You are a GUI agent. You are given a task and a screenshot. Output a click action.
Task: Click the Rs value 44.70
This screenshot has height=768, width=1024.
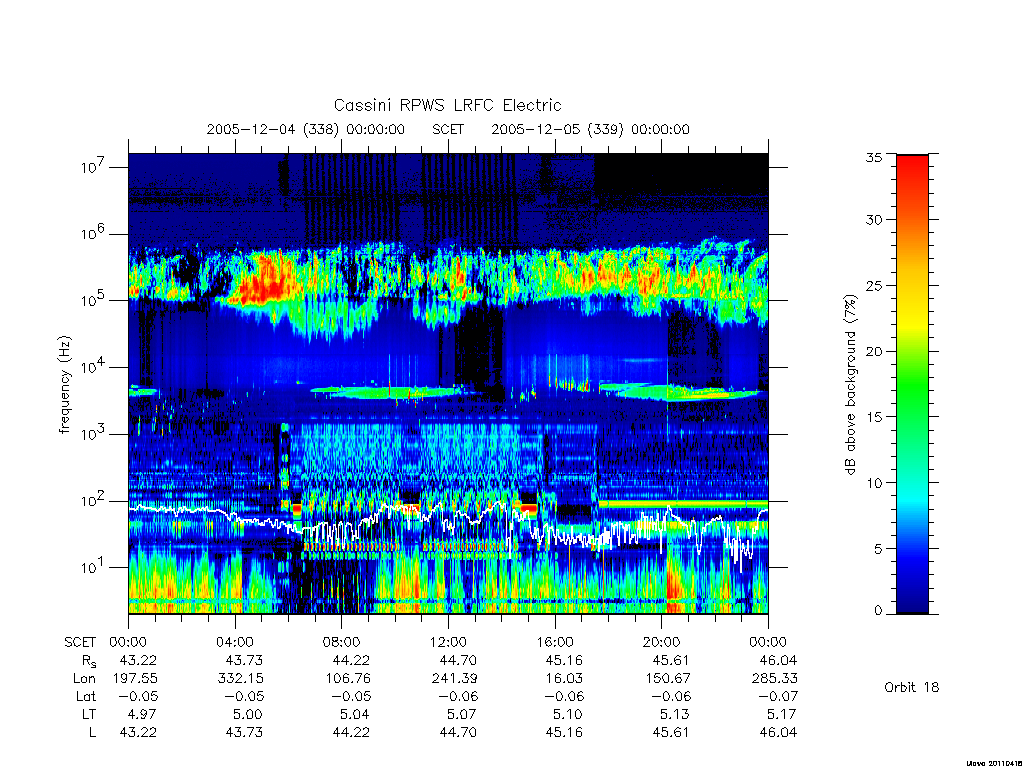click(458, 660)
